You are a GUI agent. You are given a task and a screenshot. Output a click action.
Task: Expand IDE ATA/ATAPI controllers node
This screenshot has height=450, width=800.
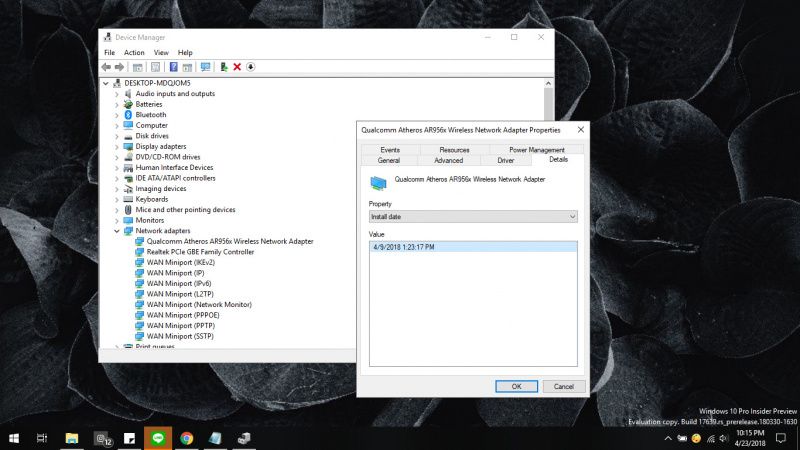117,179
